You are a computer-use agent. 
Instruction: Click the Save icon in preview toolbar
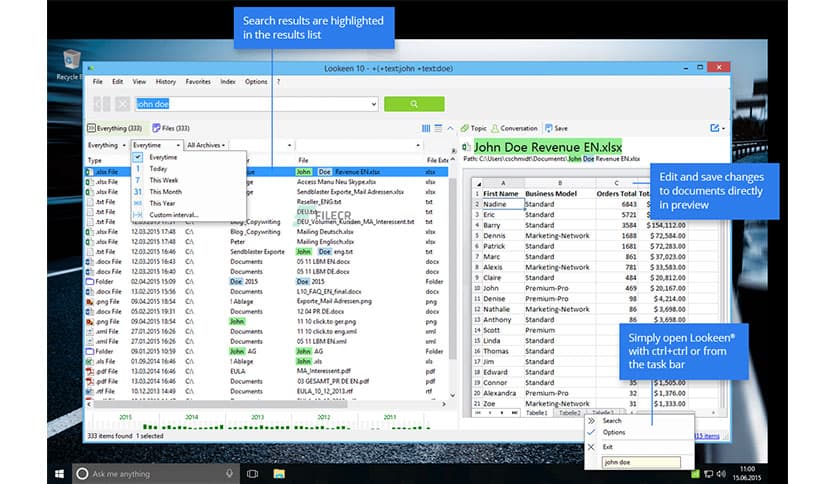pyautogui.click(x=548, y=128)
